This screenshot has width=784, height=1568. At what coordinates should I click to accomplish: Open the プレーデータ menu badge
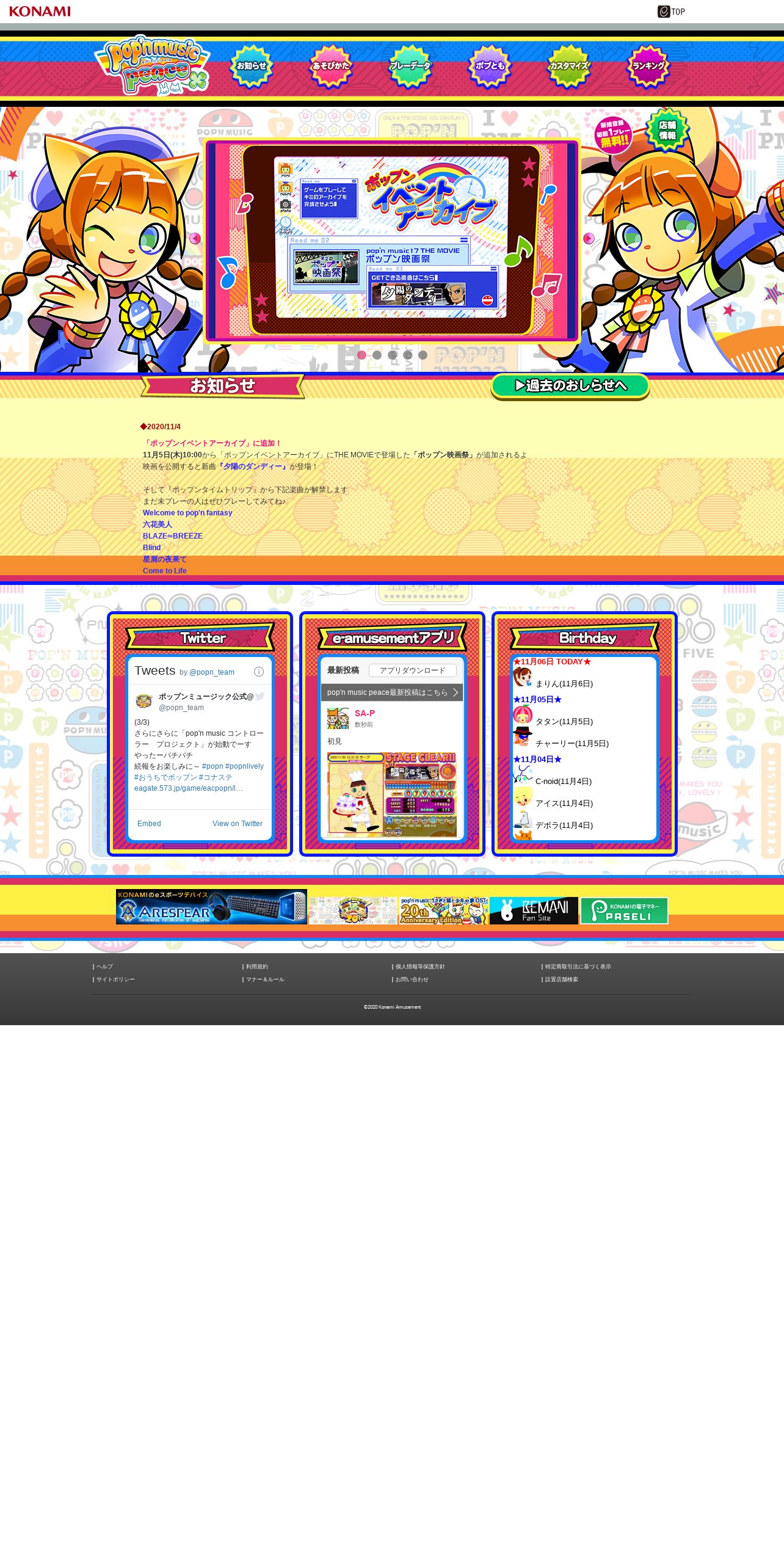[x=410, y=66]
